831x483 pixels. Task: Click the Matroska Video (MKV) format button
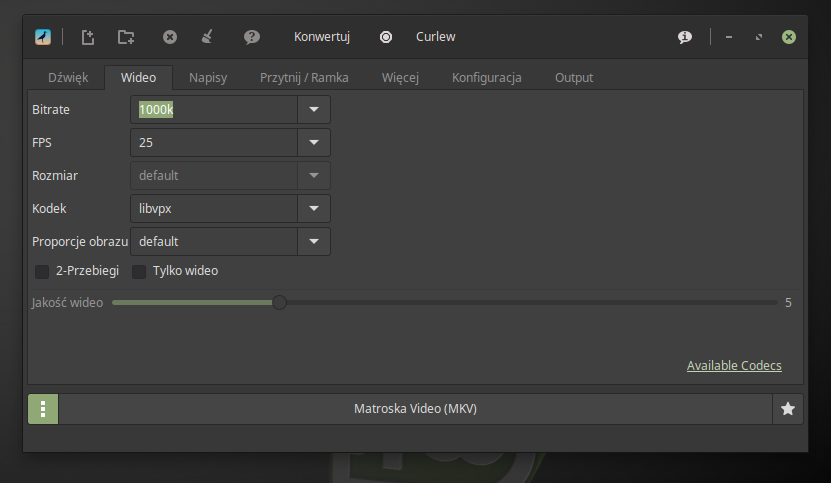pyautogui.click(x=415, y=409)
